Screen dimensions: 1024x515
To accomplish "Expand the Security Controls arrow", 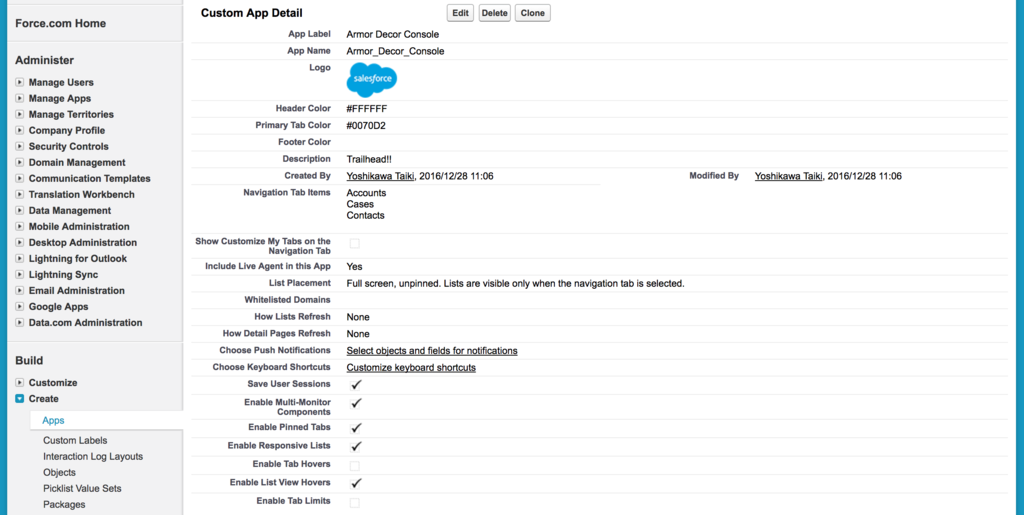I will (20, 147).
